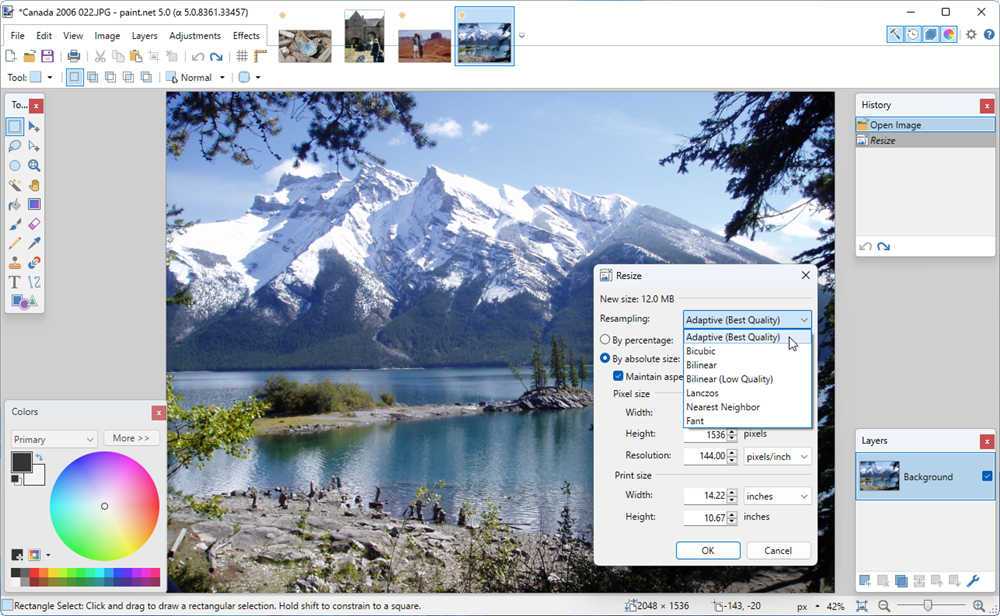
Task: Uncheck the Maintain aspect ratio checkbox
Action: 618,376
